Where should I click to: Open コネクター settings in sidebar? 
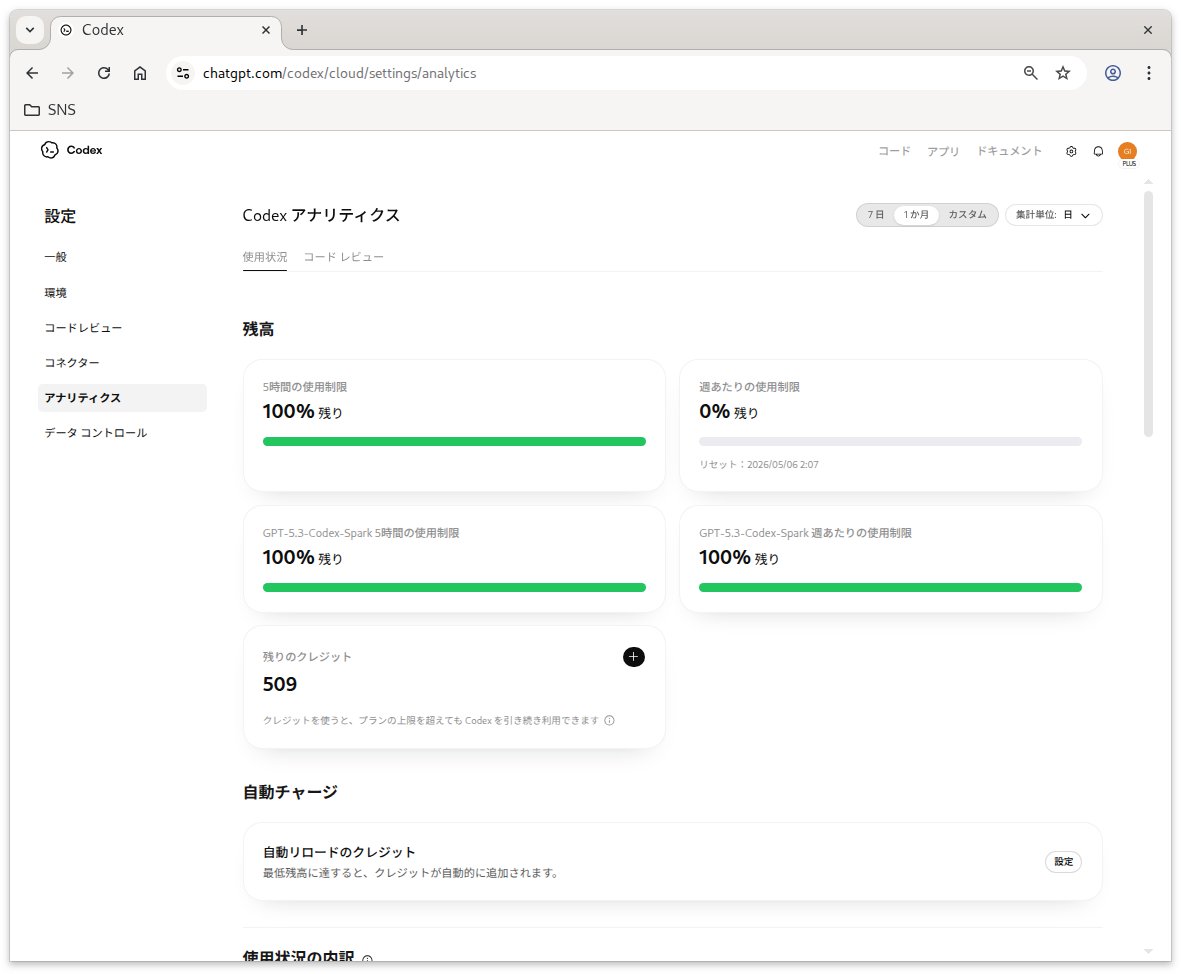pos(72,362)
